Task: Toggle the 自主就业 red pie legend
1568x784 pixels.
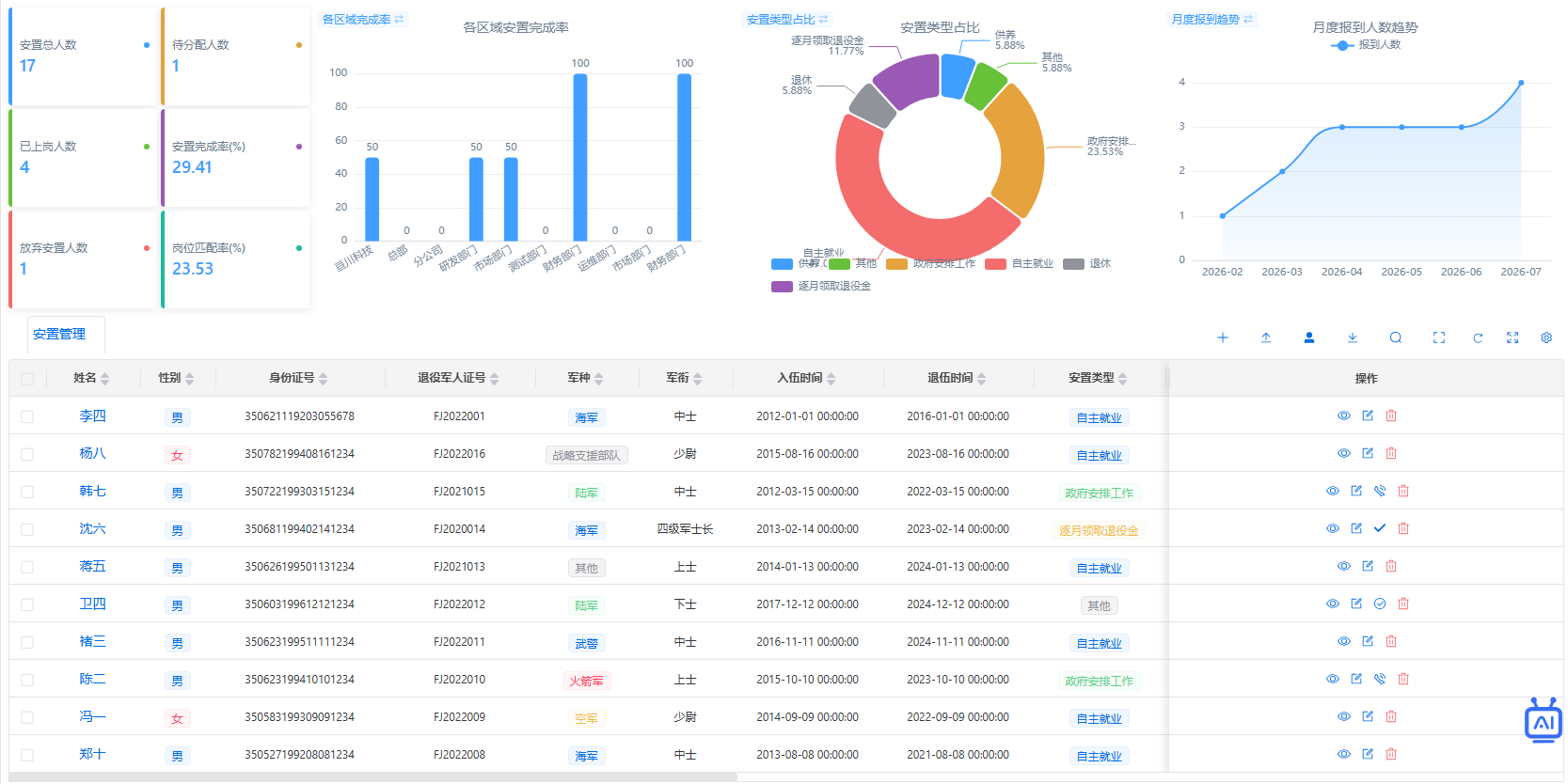Action: (x=1020, y=263)
